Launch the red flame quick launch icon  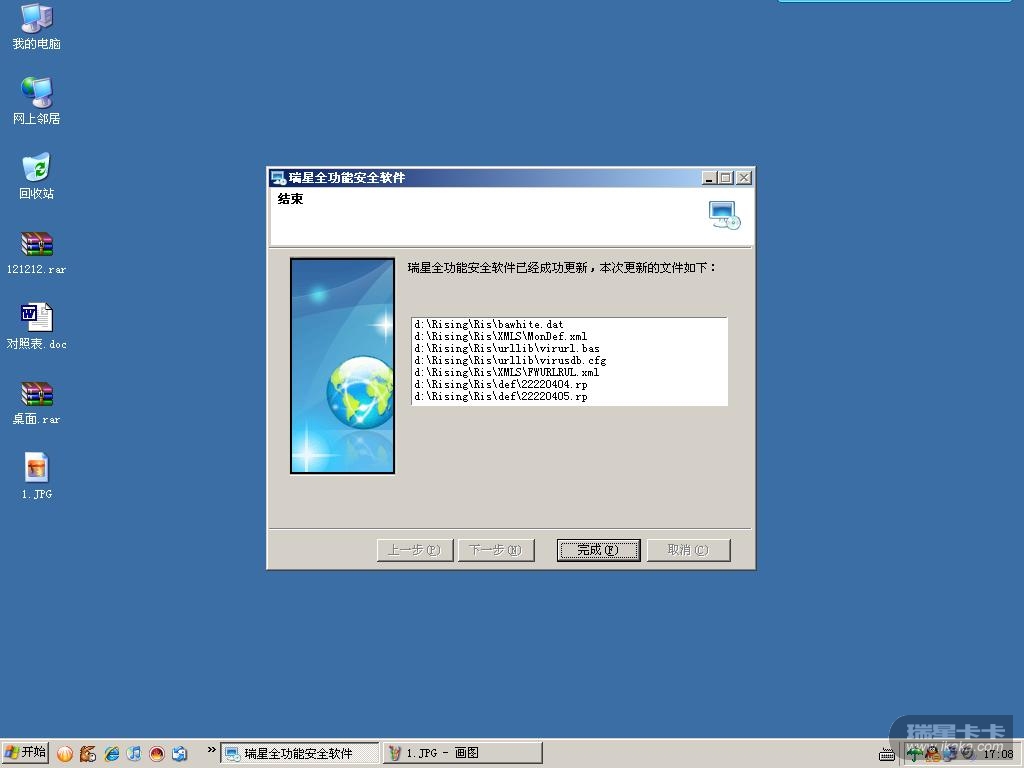coord(157,754)
